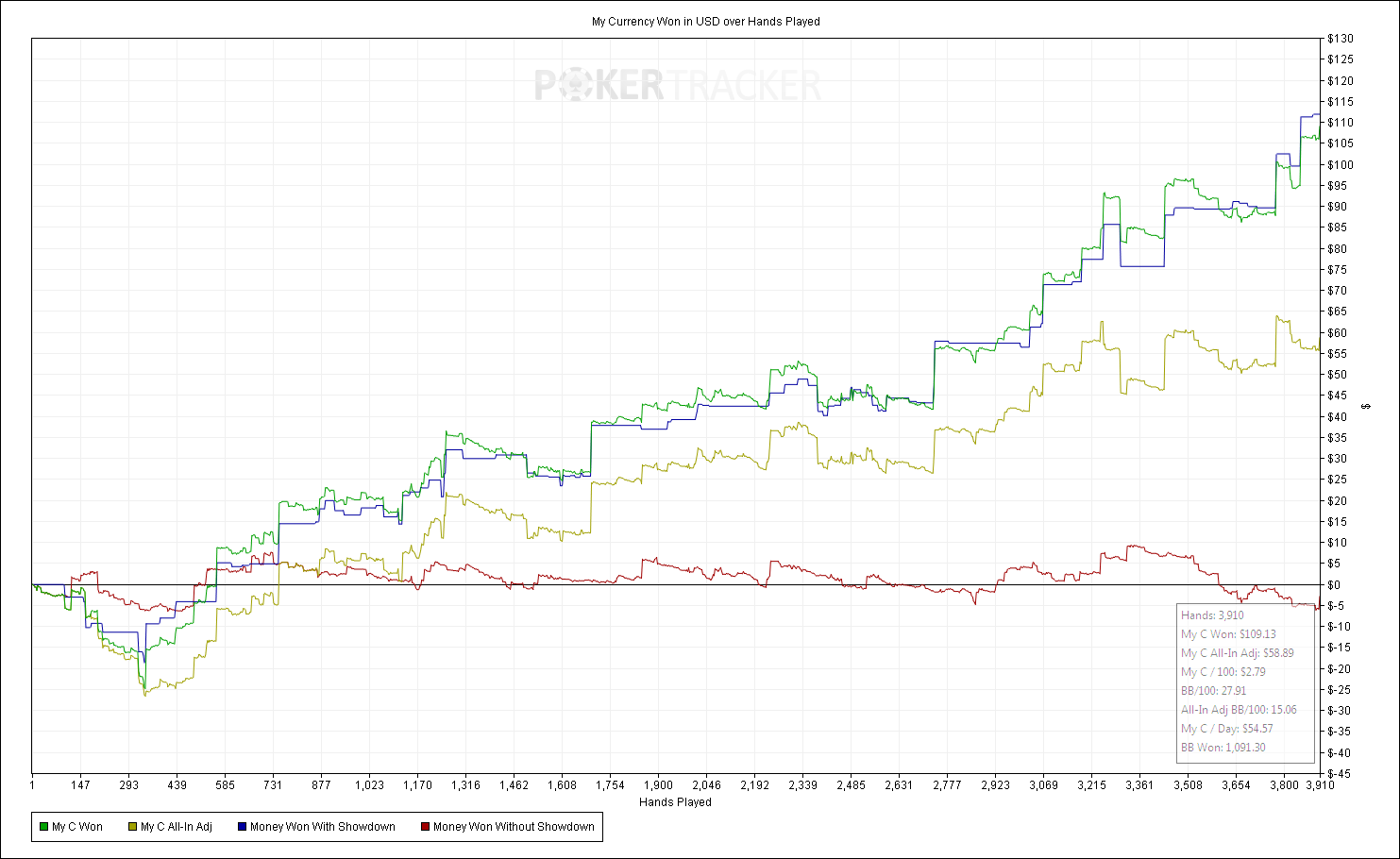Click 'My C Won: $109.13' in stats box
Viewport: 1400px width, 859px height.
pyautogui.click(x=1228, y=634)
